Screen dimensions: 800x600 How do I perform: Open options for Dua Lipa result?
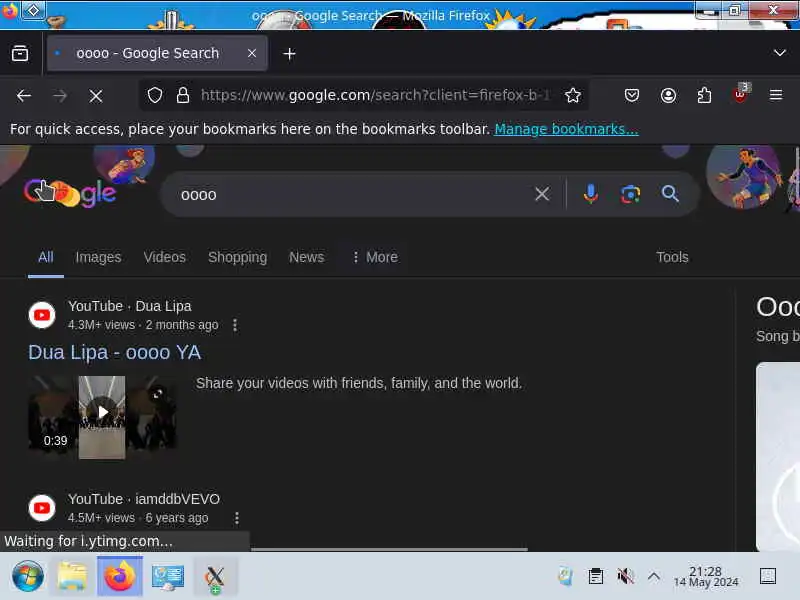[235, 325]
